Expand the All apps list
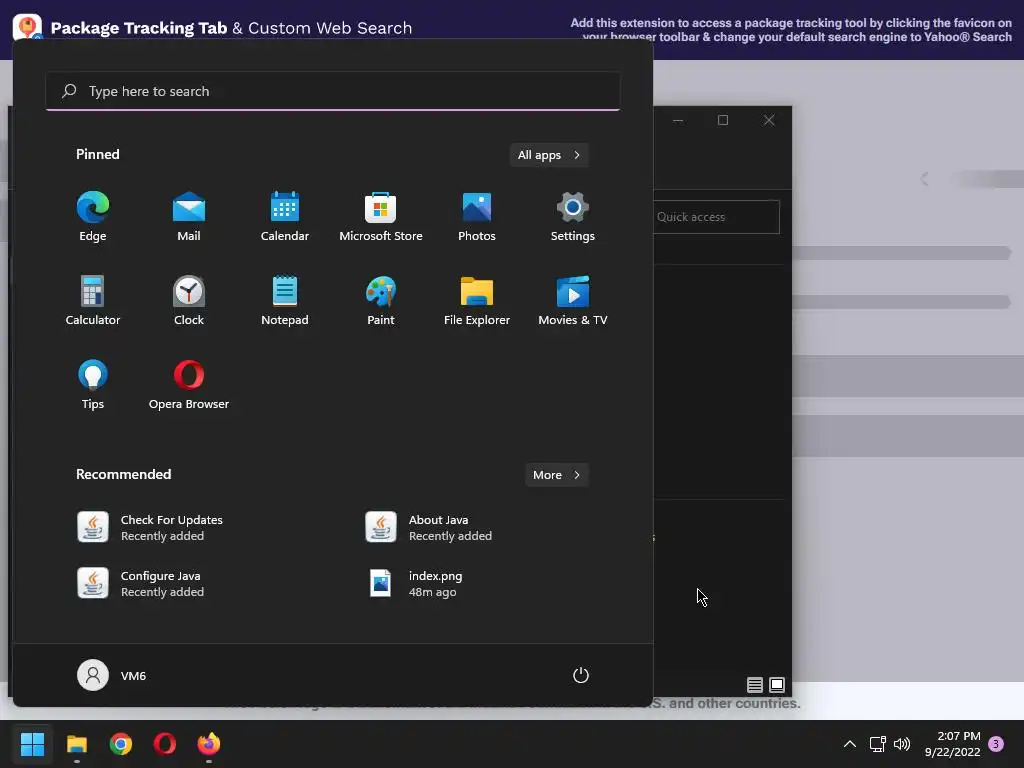This screenshot has width=1024, height=768. (x=549, y=155)
